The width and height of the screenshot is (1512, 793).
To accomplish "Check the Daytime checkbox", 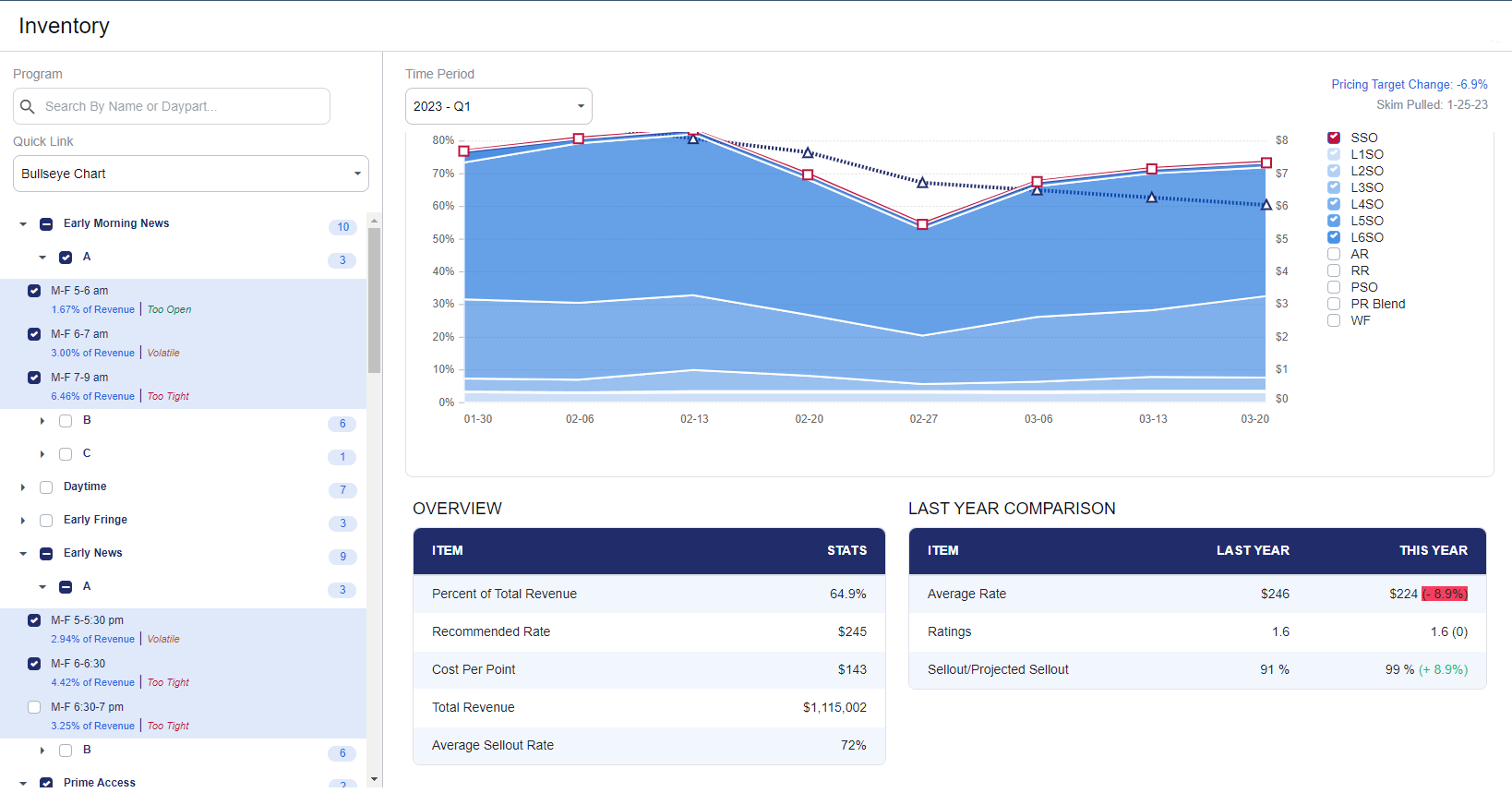I will click(46, 487).
